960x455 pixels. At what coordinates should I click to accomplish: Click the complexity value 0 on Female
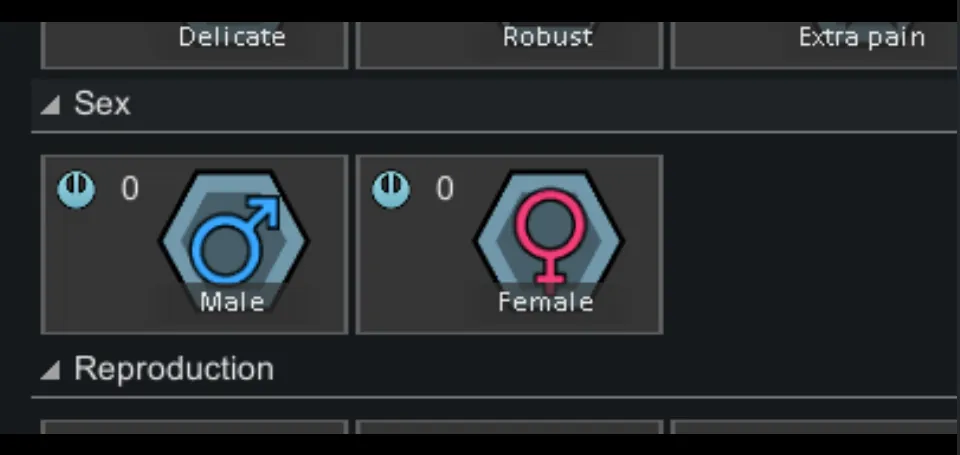[444, 189]
